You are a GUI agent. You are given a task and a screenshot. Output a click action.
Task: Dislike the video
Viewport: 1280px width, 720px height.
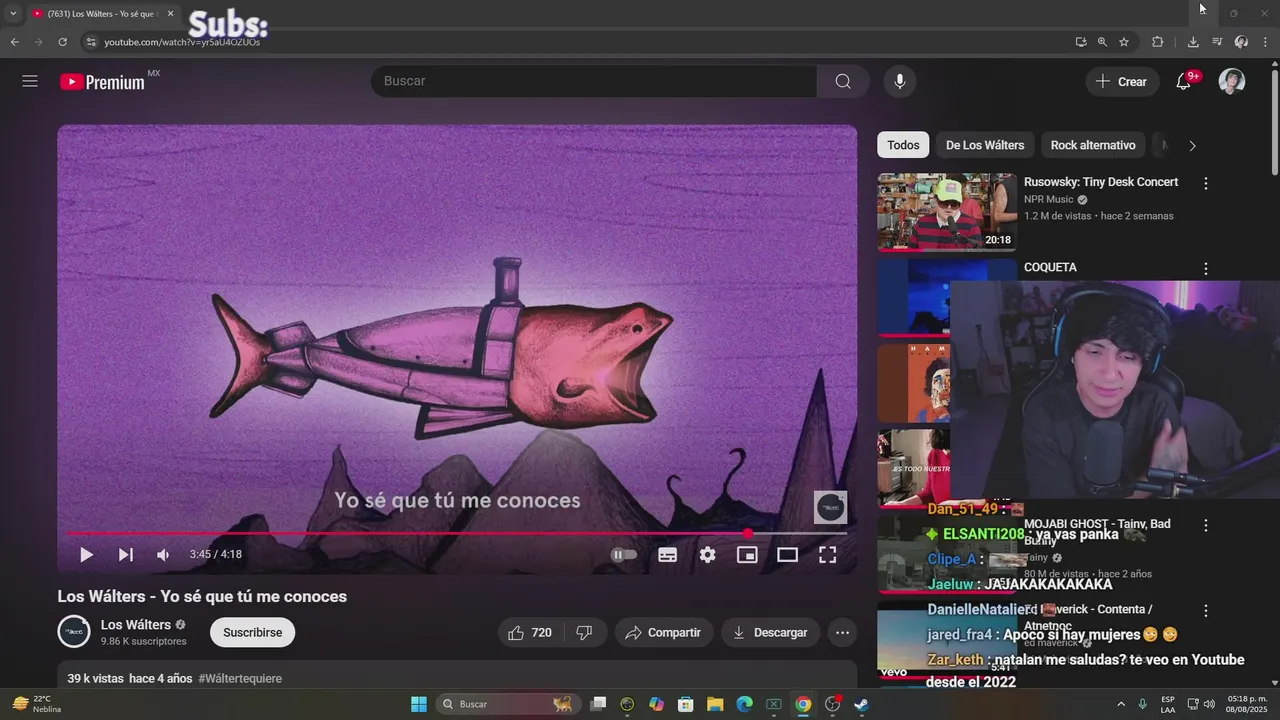585,633
